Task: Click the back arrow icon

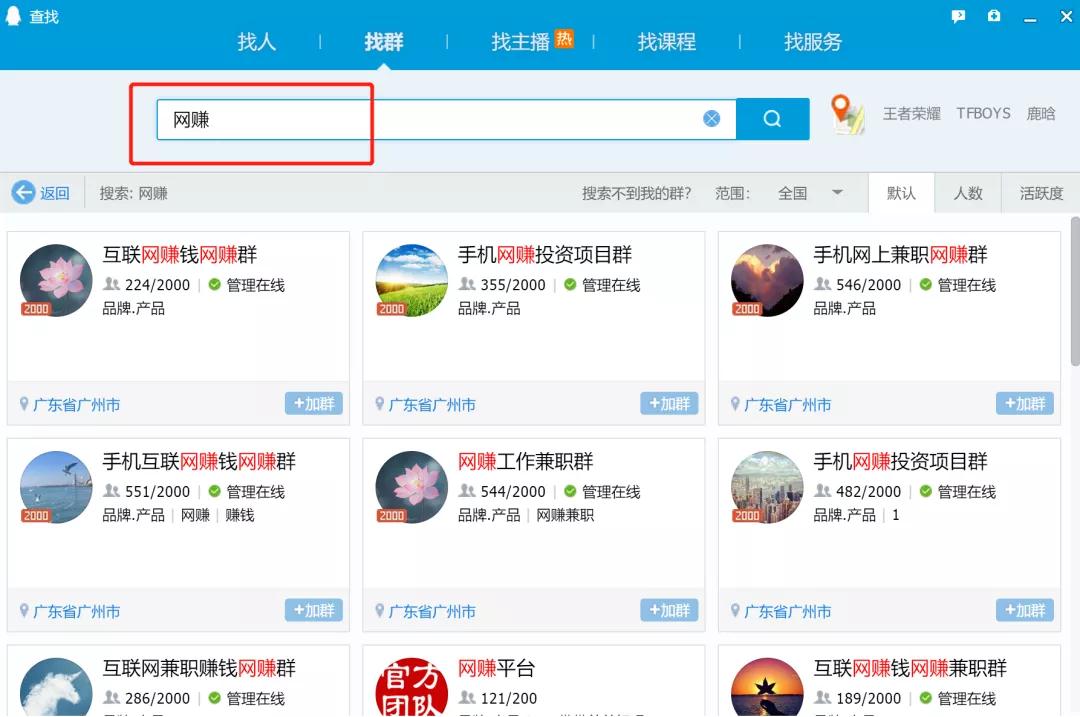Action: tap(23, 193)
